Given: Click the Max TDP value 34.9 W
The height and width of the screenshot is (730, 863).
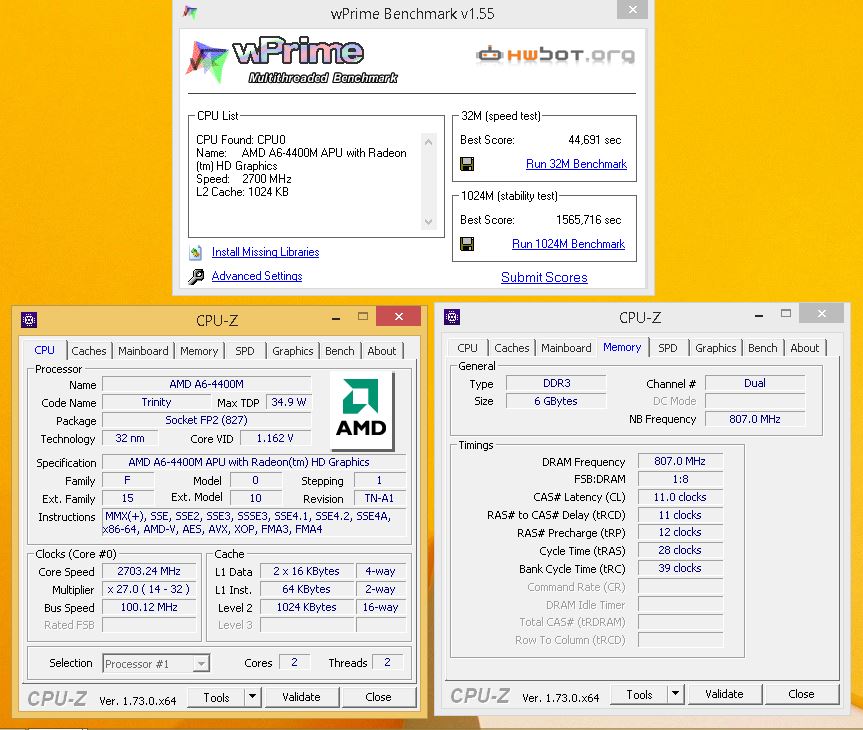Looking at the screenshot, I should [x=288, y=402].
